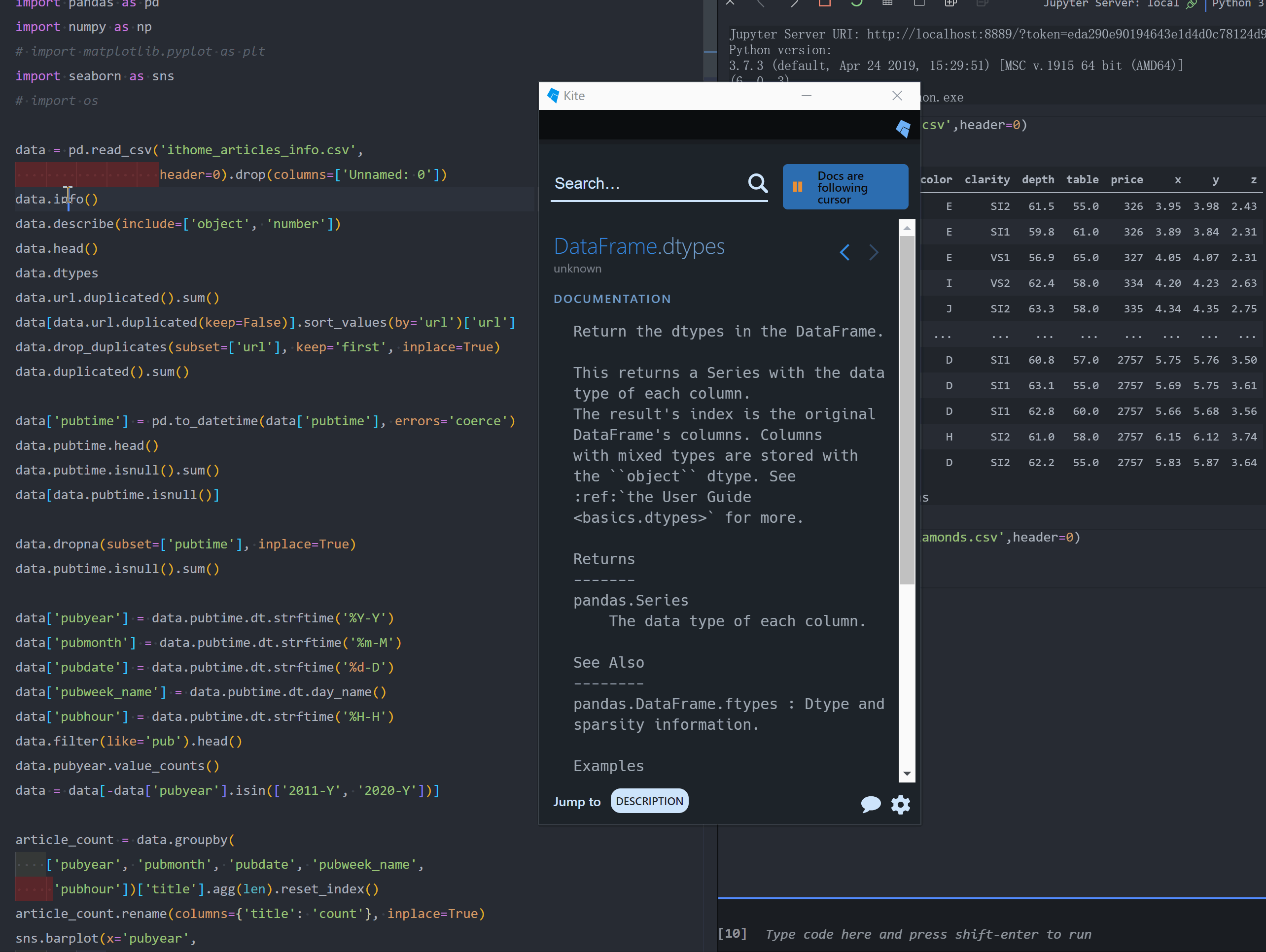Click the data.info() line in the editor
Viewport: 1266px width, 952px height.
57,199
